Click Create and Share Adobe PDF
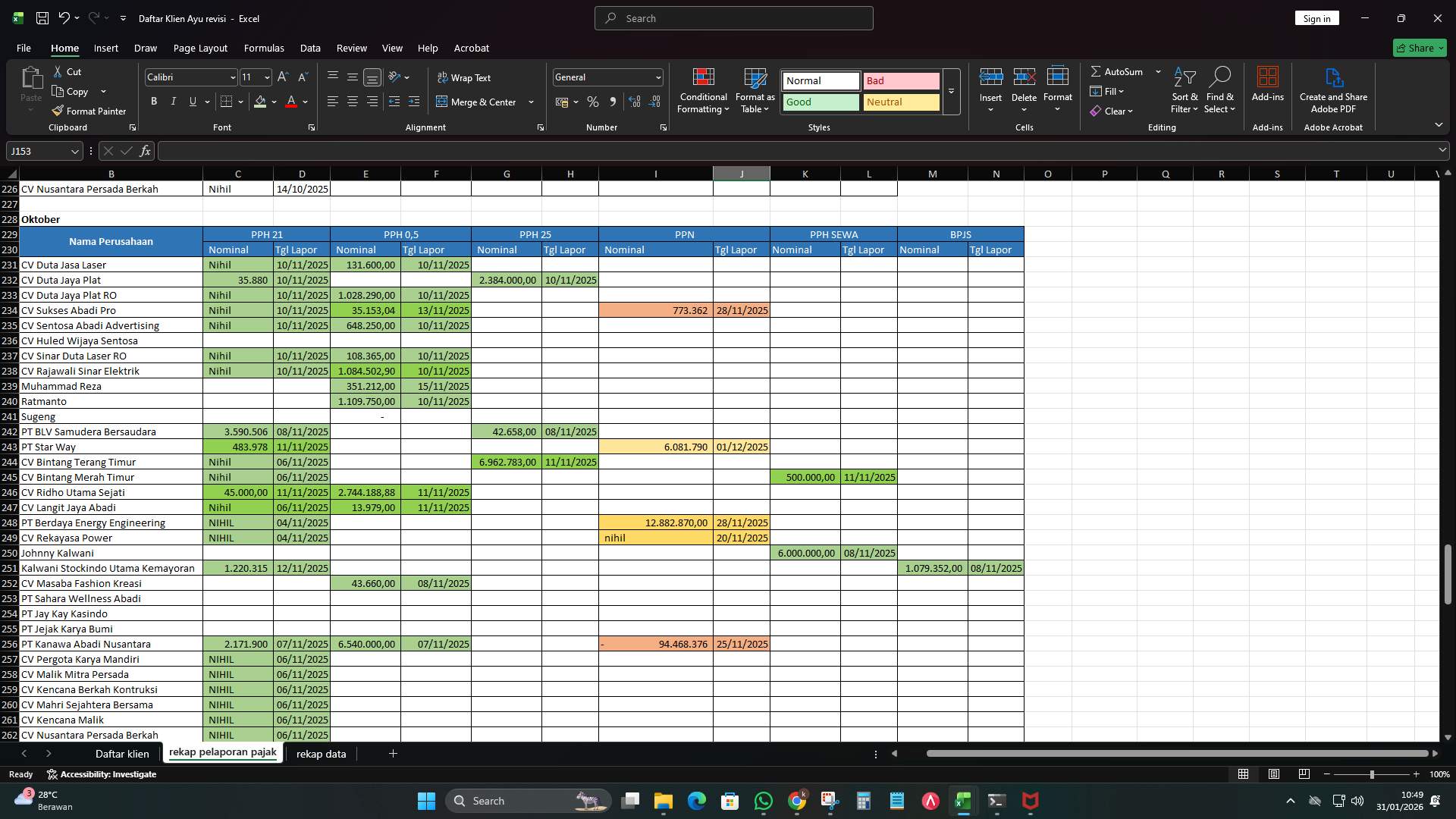Viewport: 1456px width, 819px height. pyautogui.click(x=1333, y=89)
